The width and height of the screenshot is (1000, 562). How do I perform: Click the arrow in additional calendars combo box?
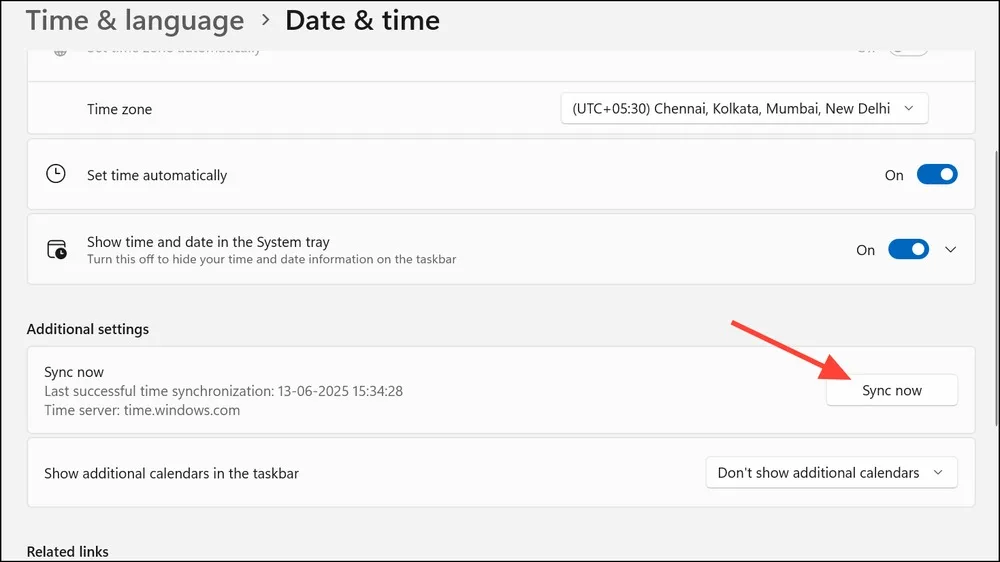938,473
